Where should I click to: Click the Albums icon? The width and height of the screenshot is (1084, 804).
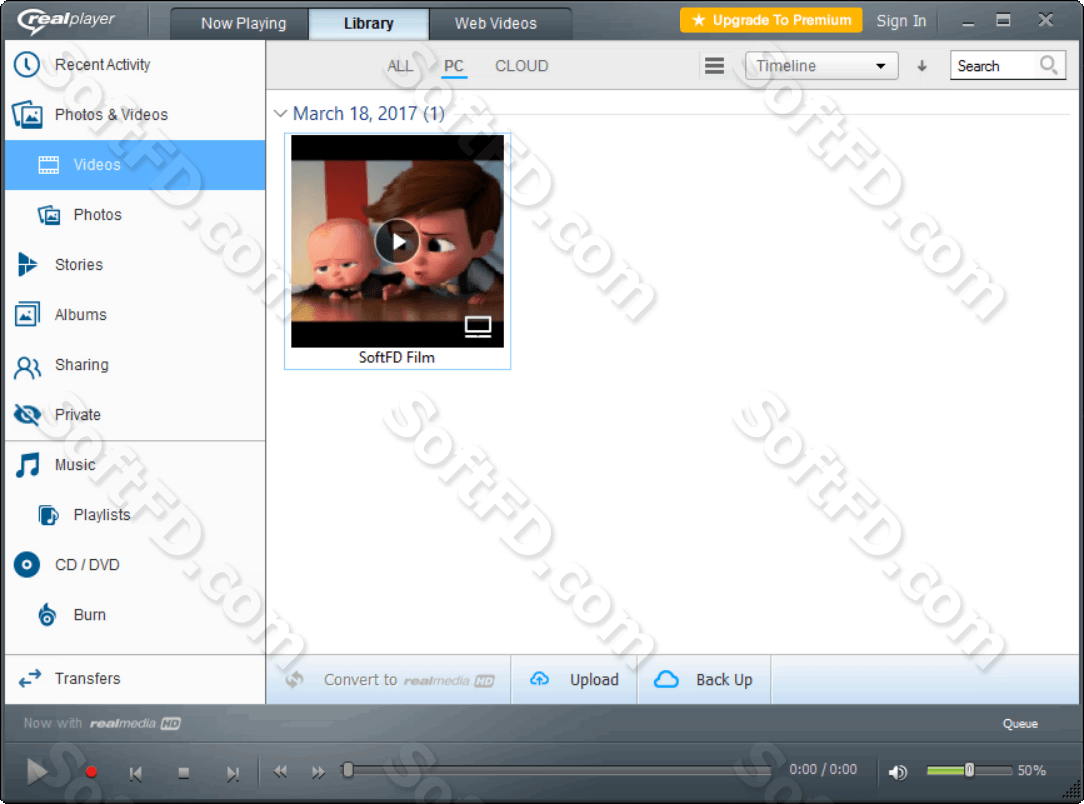click(27, 315)
